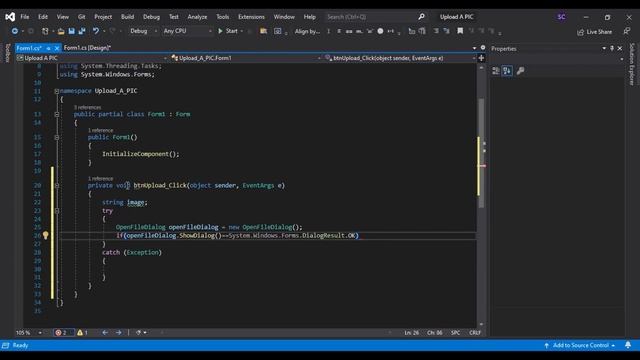This screenshot has width=640, height=360.
Task: Open the Test menu
Action: pos(174,17)
